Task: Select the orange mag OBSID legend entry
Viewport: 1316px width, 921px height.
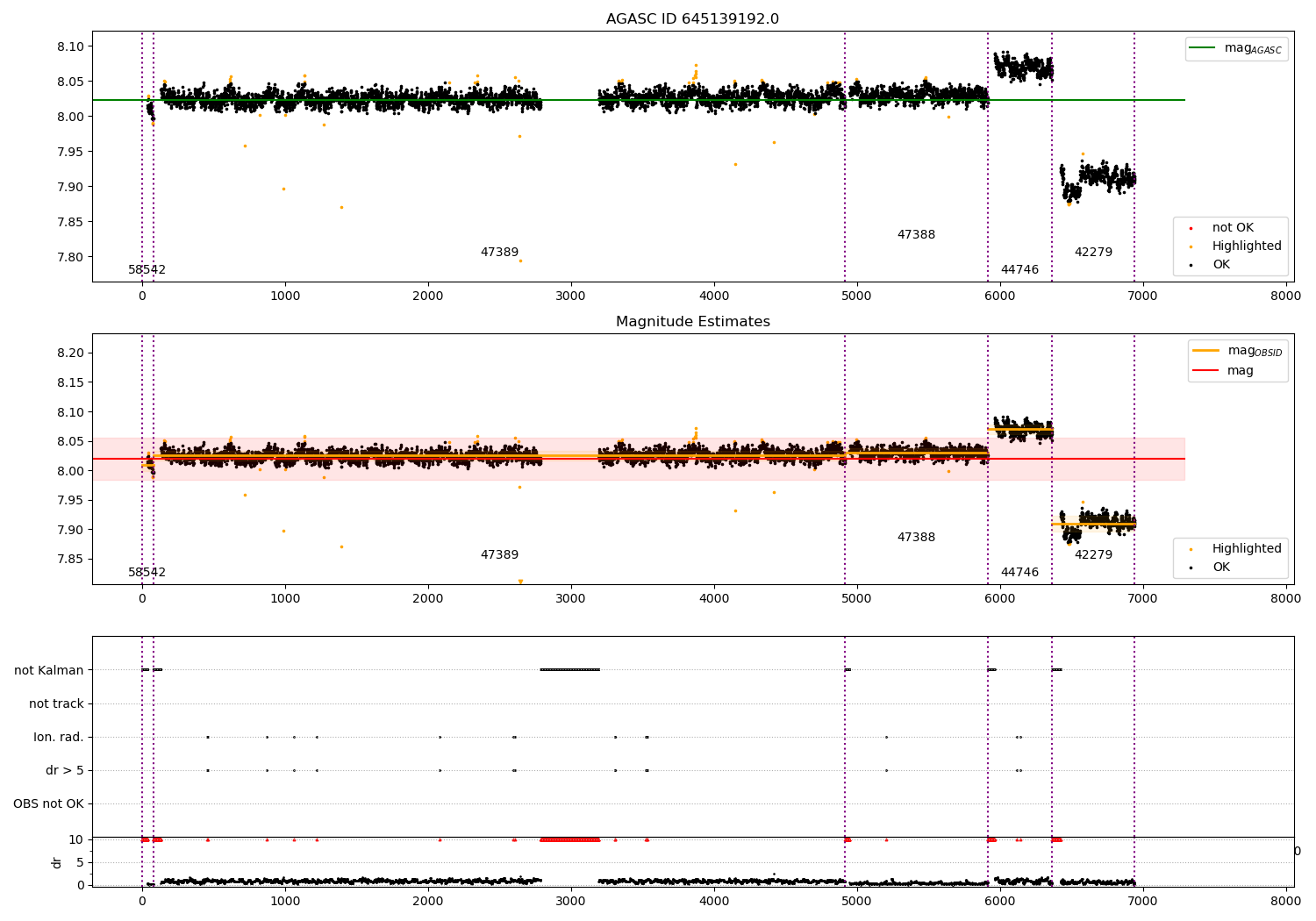Action: point(1238,351)
